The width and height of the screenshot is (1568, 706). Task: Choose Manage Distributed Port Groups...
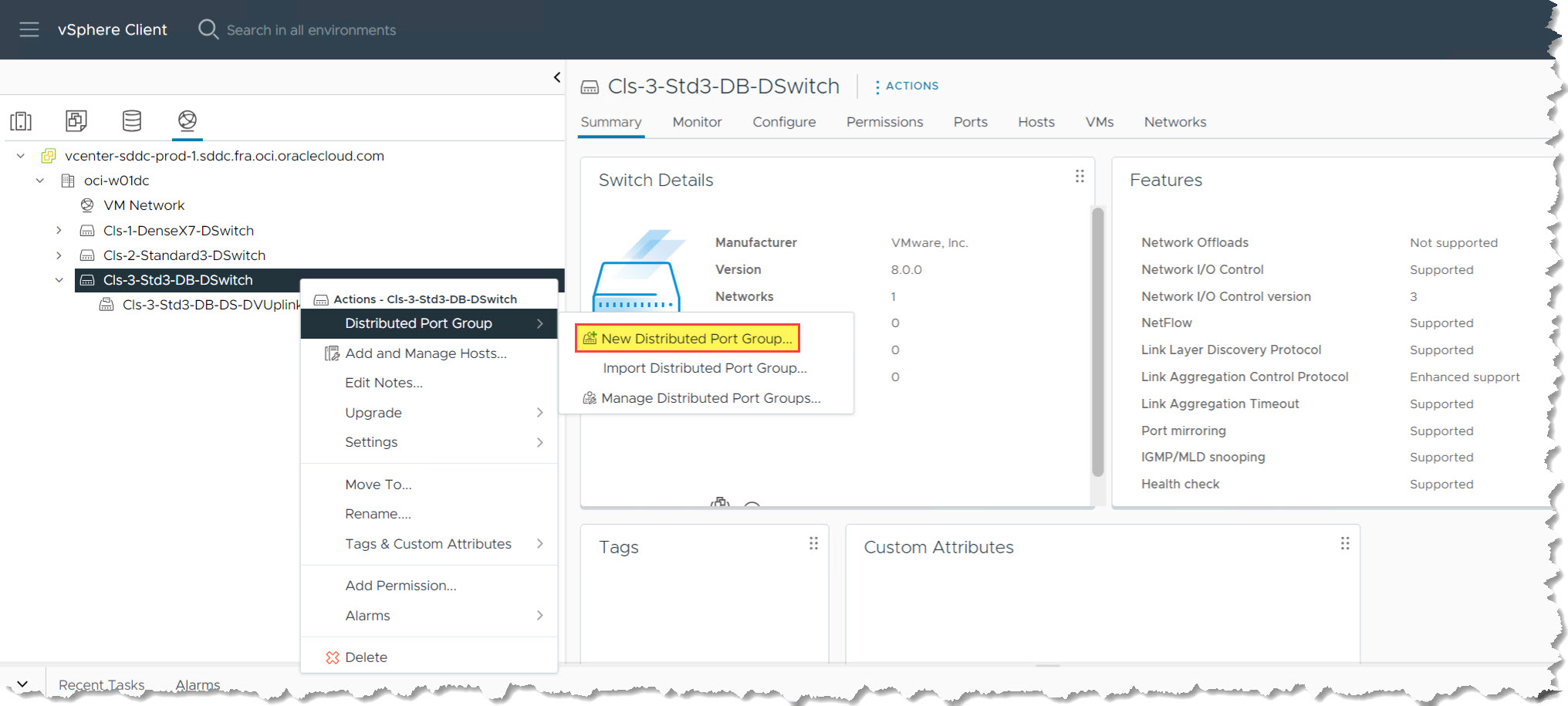pyautogui.click(x=710, y=398)
